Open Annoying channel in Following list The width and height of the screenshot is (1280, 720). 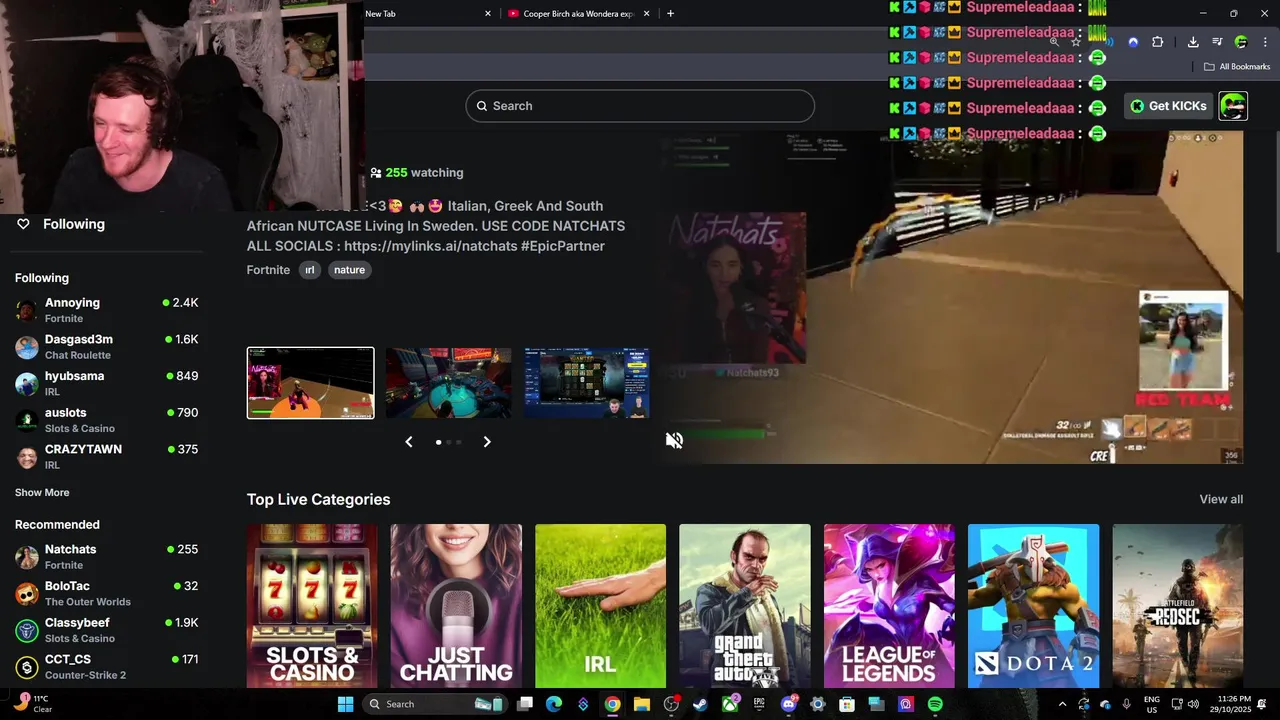(106, 310)
